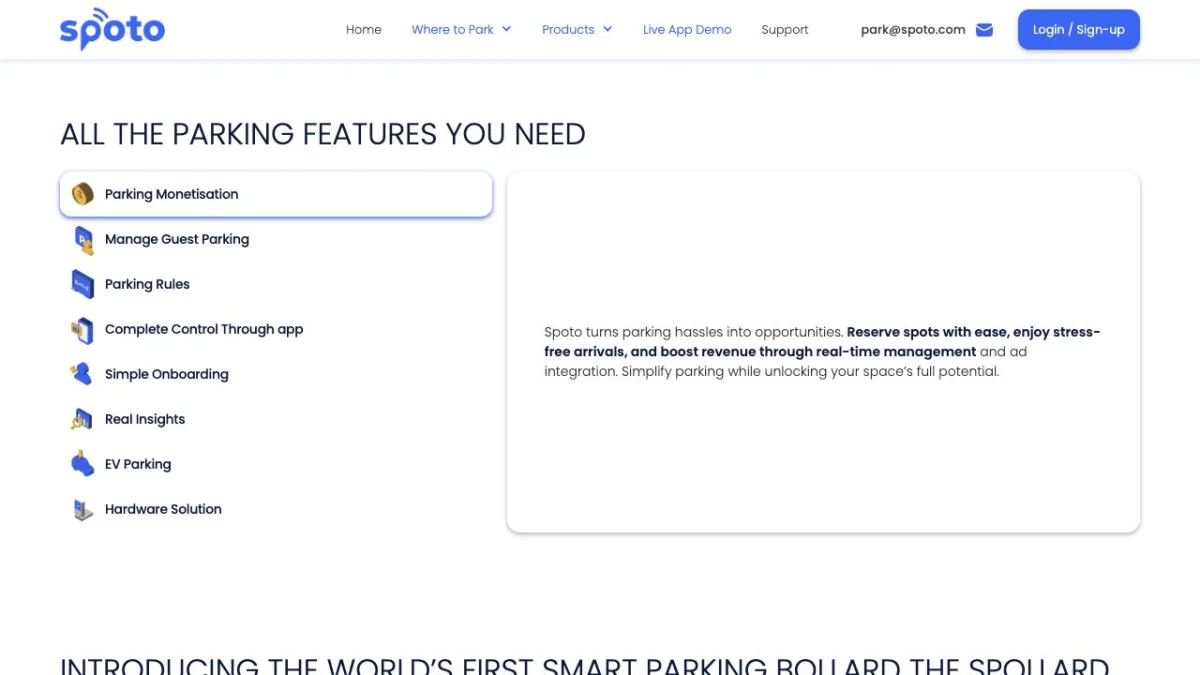Select the Simple Onboarding tab
The image size is (1200, 675).
coord(276,374)
